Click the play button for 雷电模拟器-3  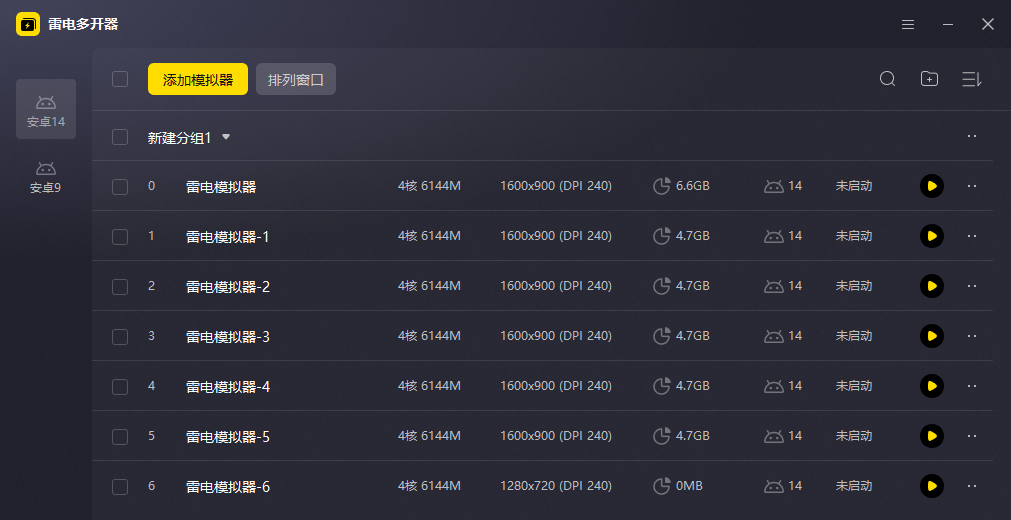(932, 336)
